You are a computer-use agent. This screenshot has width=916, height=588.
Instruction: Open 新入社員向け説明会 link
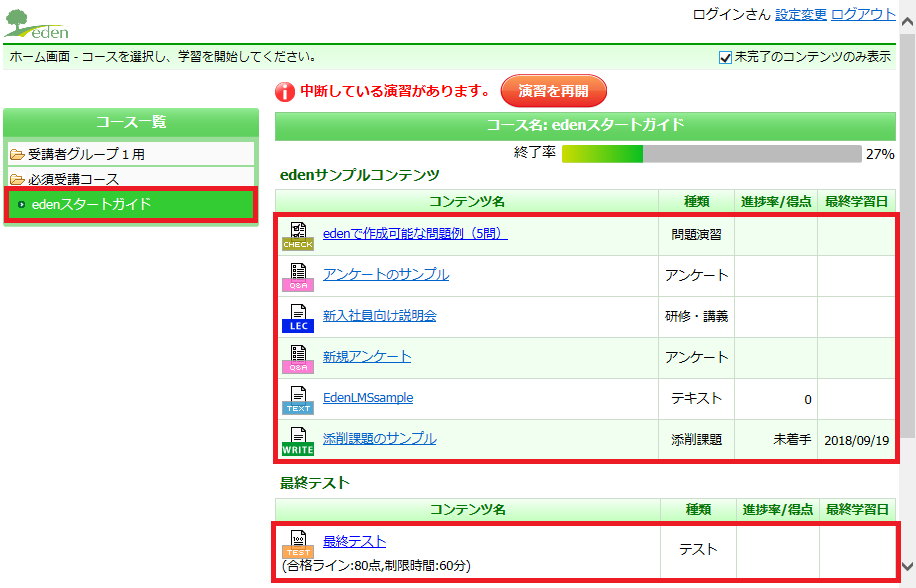point(380,315)
